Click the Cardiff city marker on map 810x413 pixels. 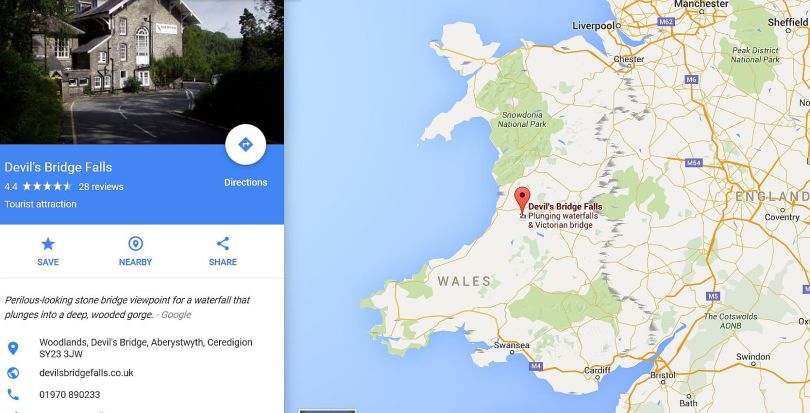(x=598, y=378)
